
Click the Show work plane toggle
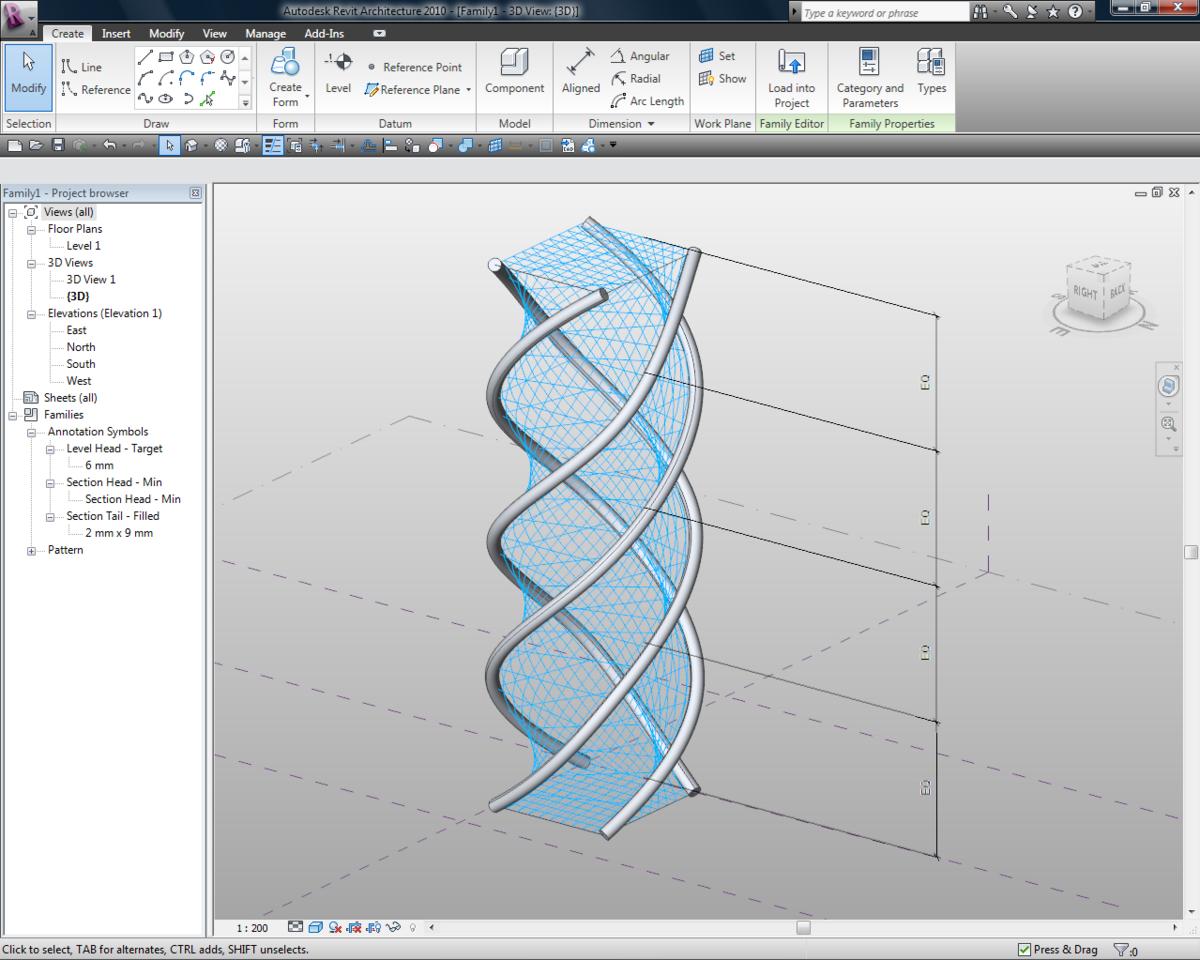(723, 78)
